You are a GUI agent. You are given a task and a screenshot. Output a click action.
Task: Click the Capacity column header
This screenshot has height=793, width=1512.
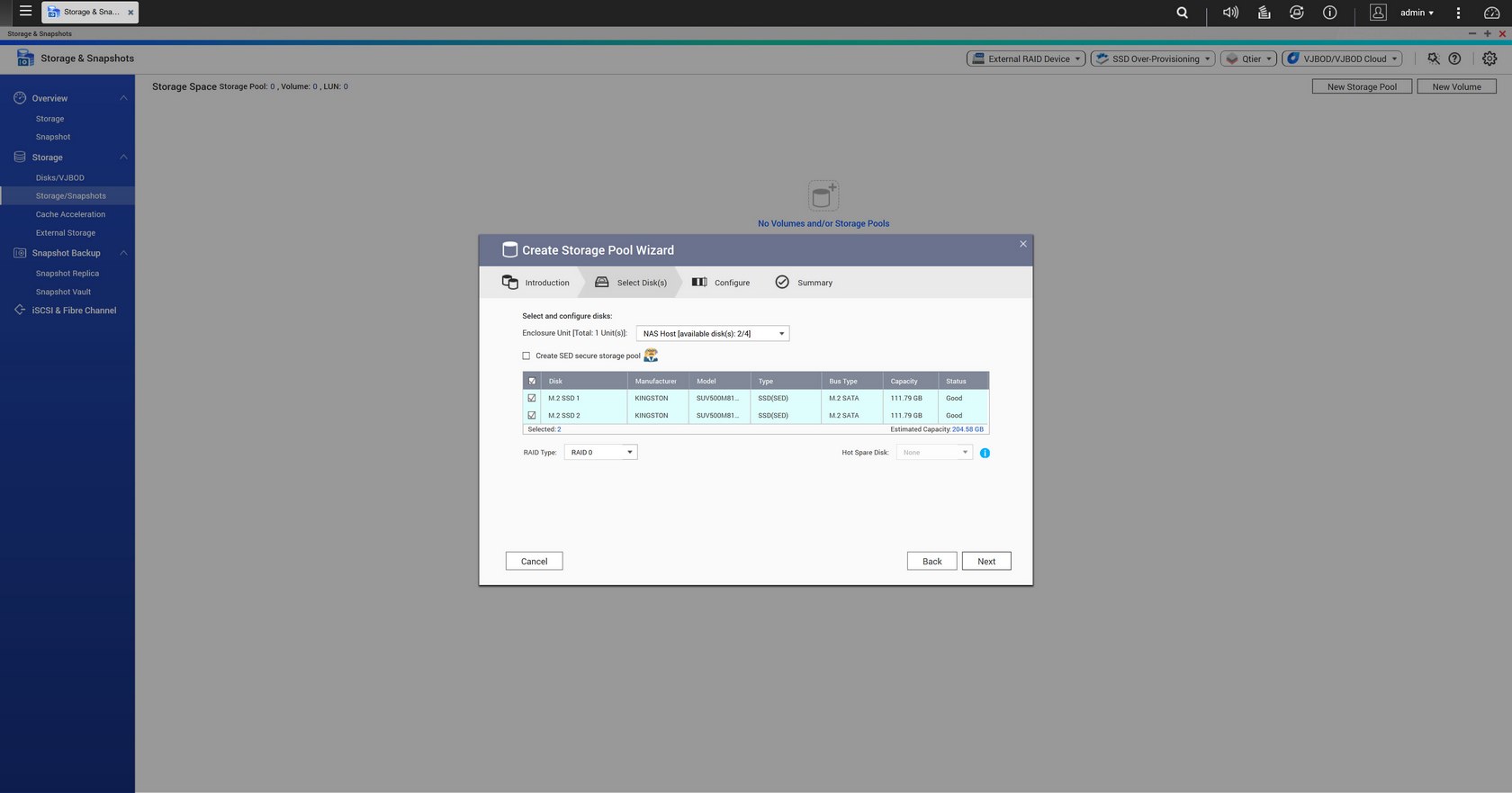tap(910, 381)
